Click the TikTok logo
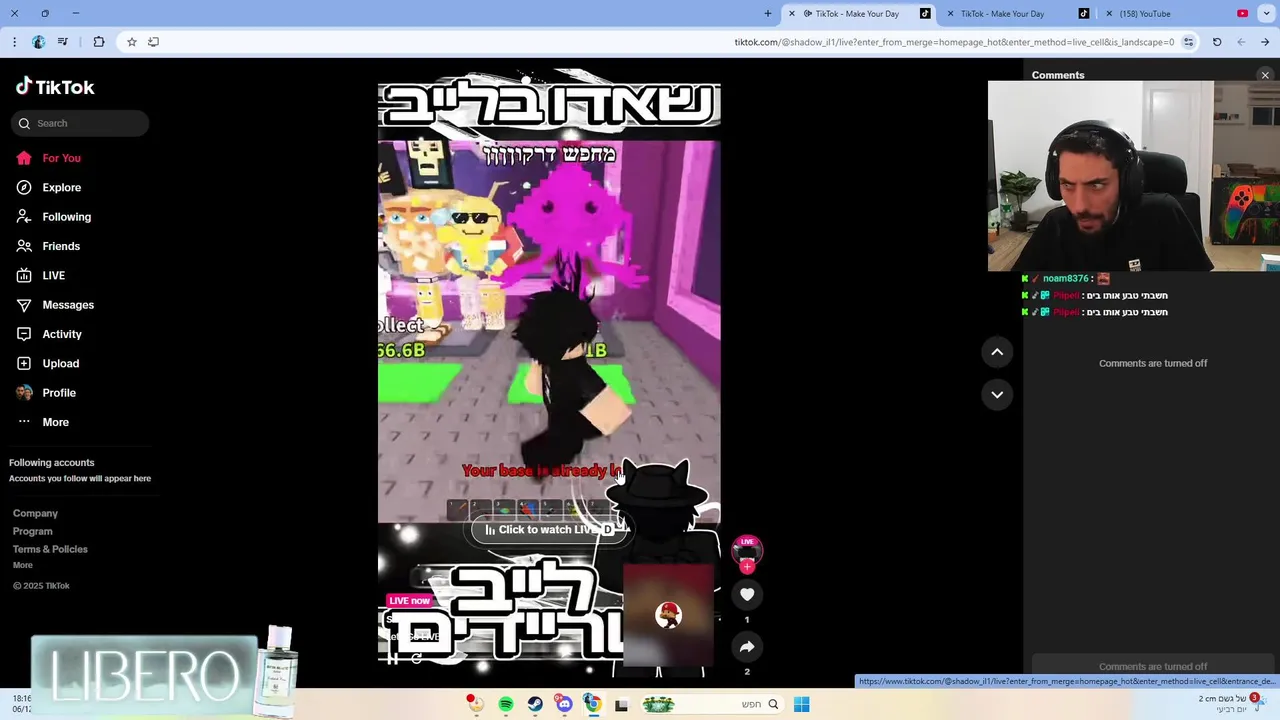Screen dimensions: 1280x720 coord(55,87)
